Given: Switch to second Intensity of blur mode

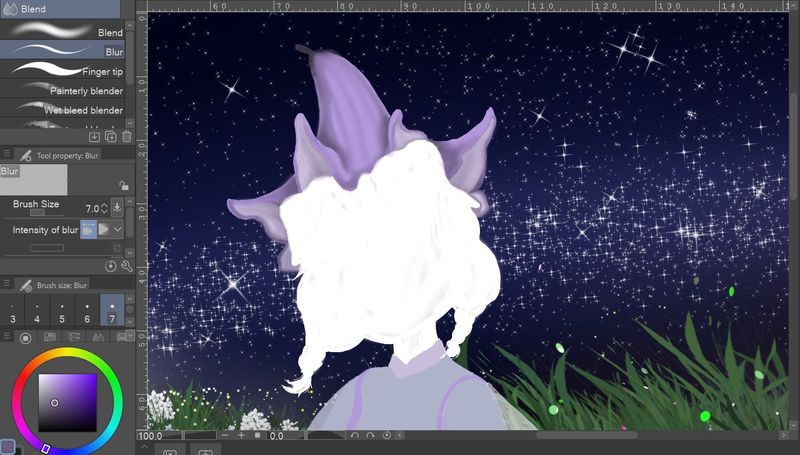Looking at the screenshot, I should click(x=103, y=230).
